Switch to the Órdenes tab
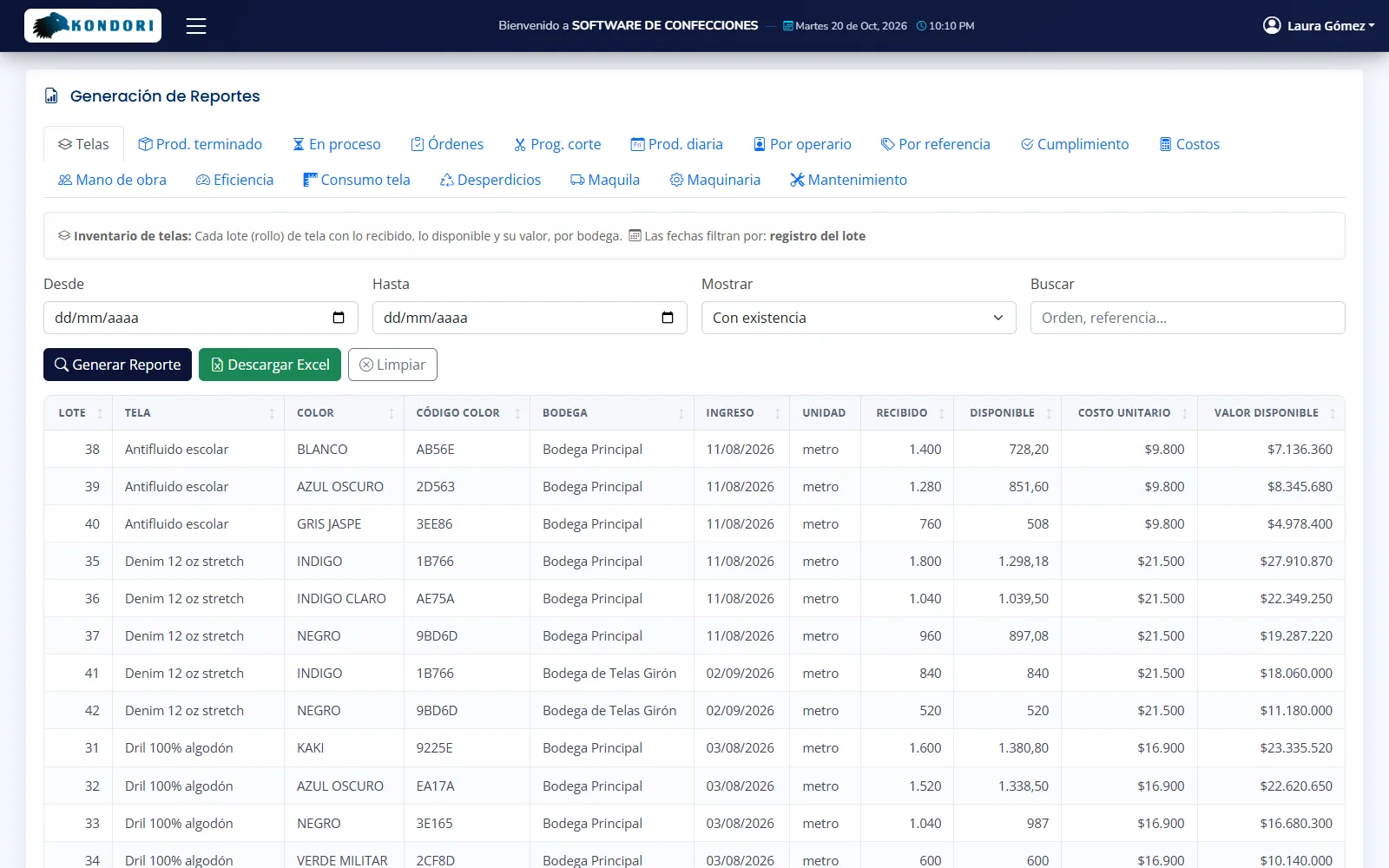This screenshot has width=1389, height=868. 447,144
